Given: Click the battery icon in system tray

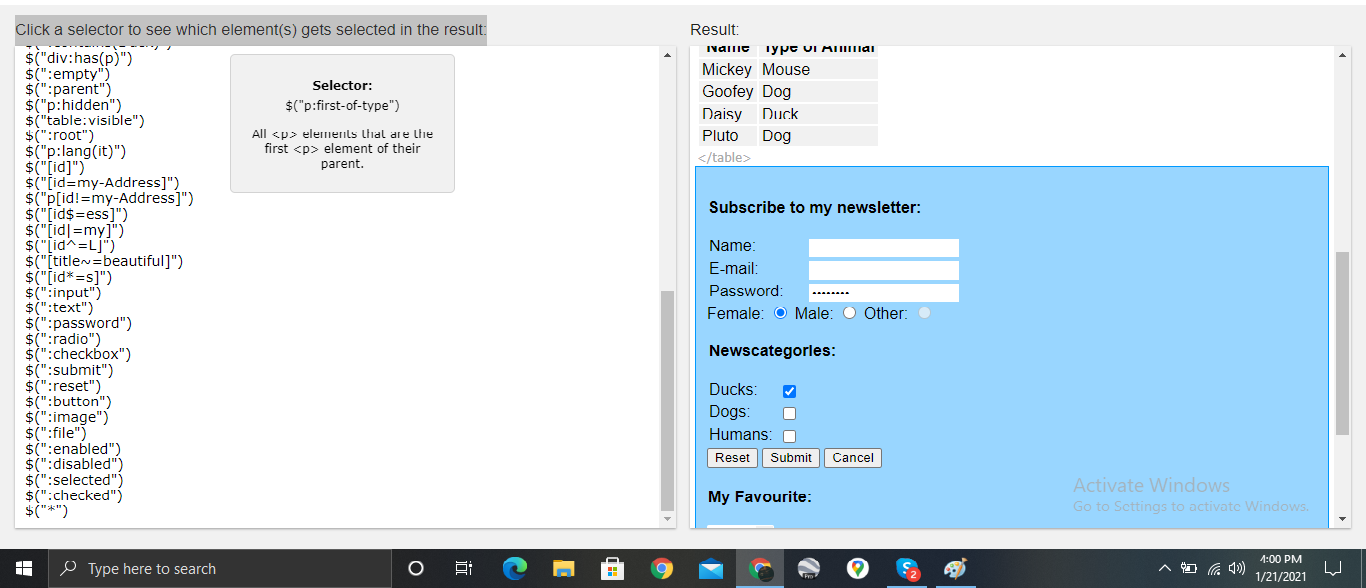Looking at the screenshot, I should coord(1189,568).
